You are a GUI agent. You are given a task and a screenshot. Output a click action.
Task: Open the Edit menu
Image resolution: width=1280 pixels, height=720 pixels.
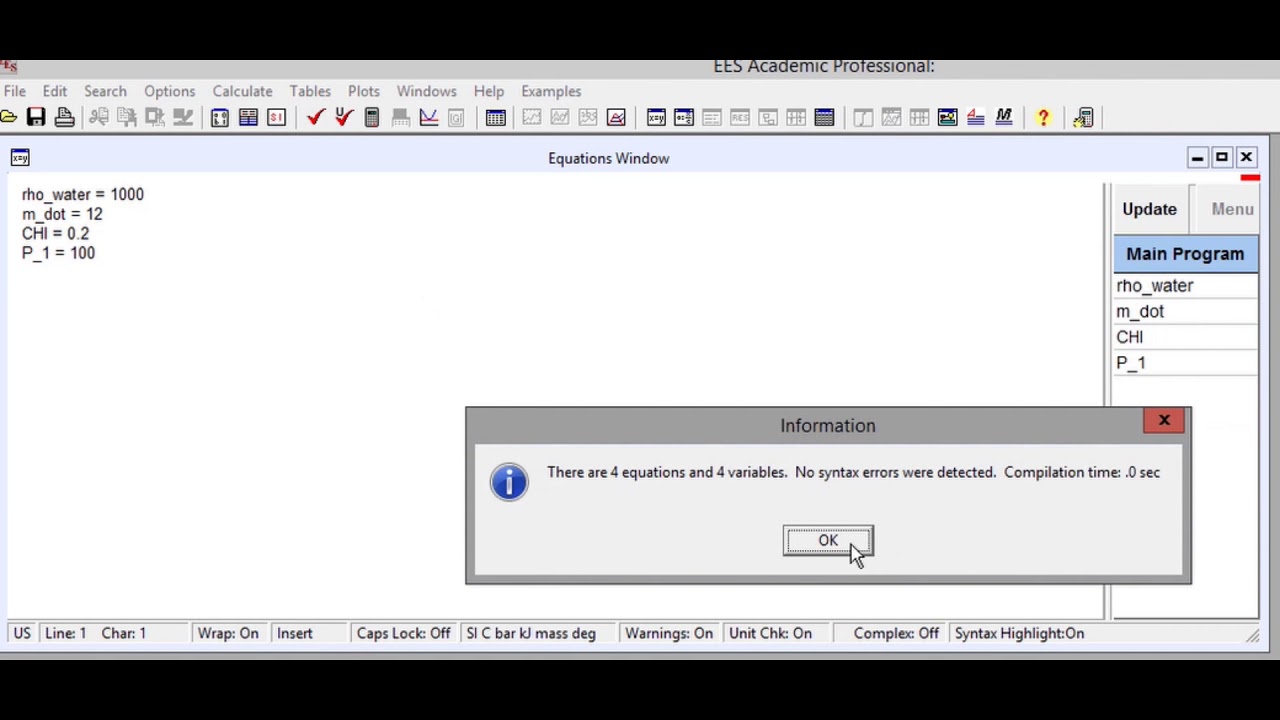55,91
